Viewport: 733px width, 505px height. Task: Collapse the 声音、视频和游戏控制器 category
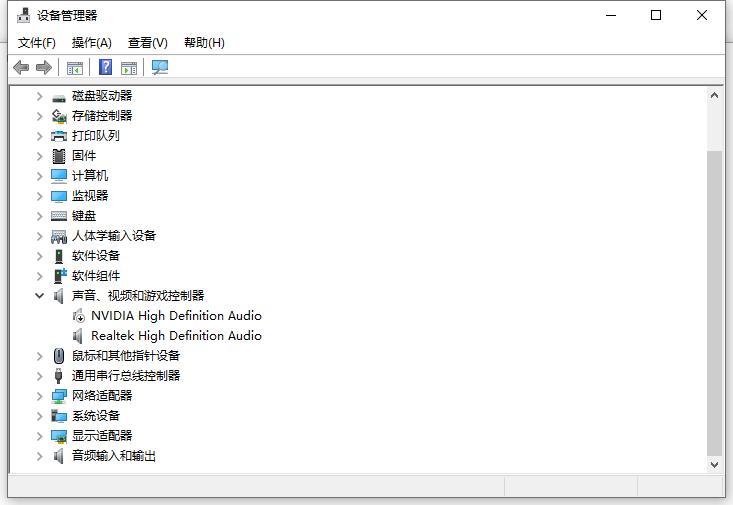pyautogui.click(x=39, y=296)
